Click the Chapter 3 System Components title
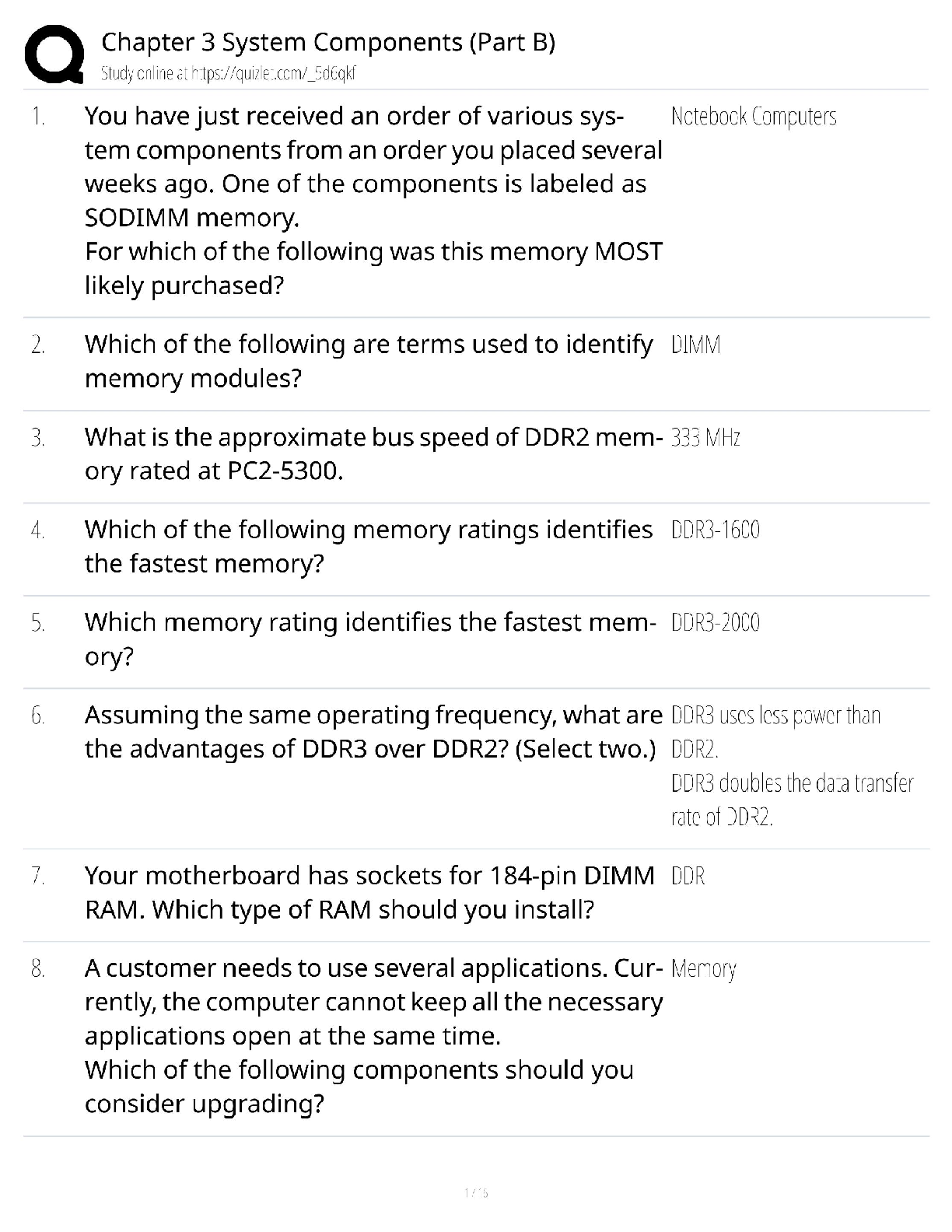The height and width of the screenshot is (1232, 952). pos(328,42)
